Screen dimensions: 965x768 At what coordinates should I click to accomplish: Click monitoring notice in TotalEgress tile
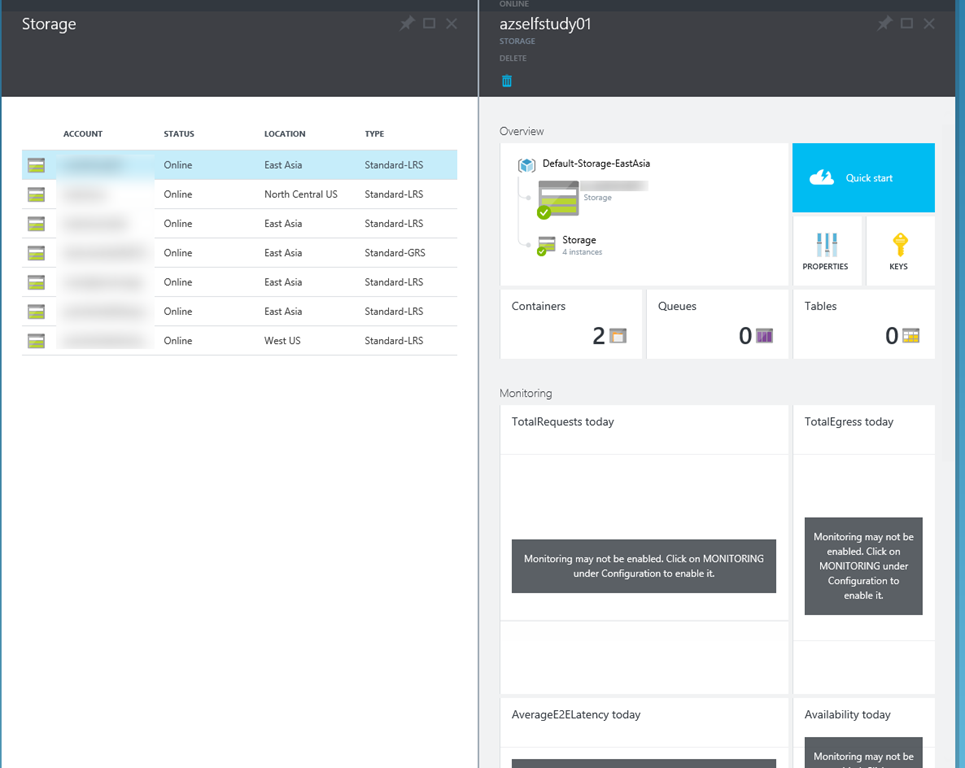(x=863, y=566)
